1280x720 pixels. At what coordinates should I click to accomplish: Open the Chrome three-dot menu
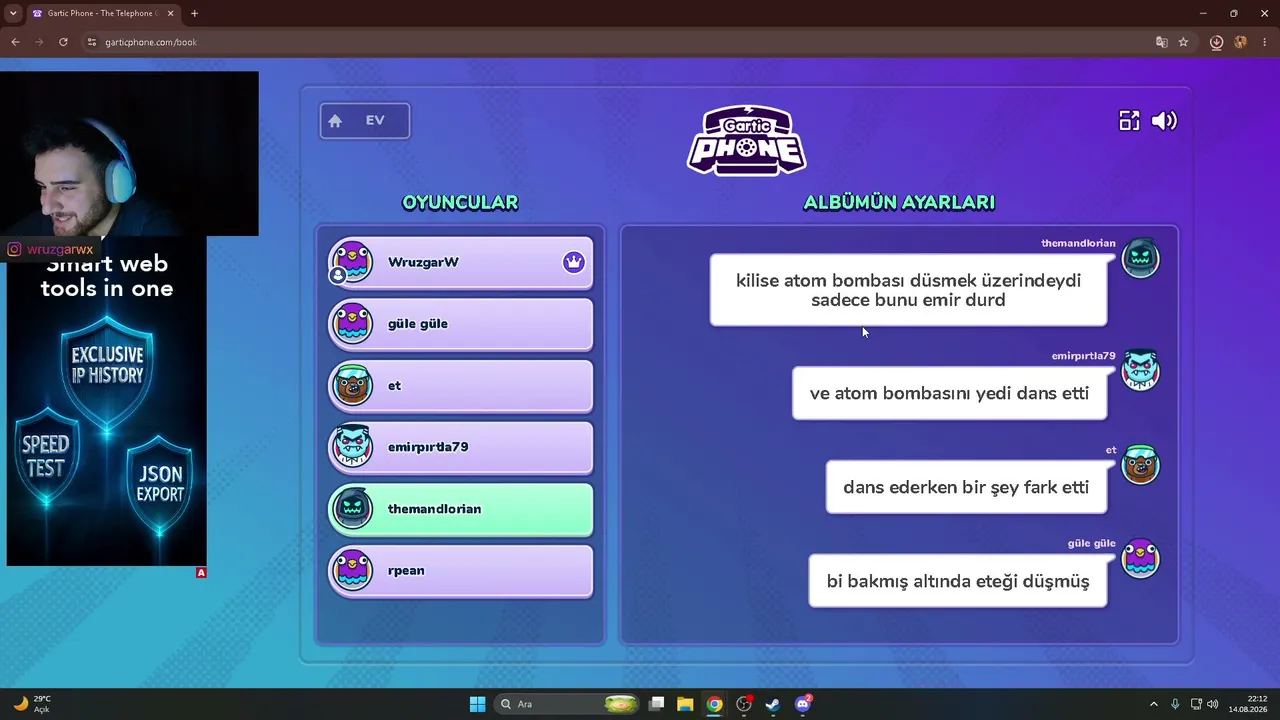tap(1265, 42)
